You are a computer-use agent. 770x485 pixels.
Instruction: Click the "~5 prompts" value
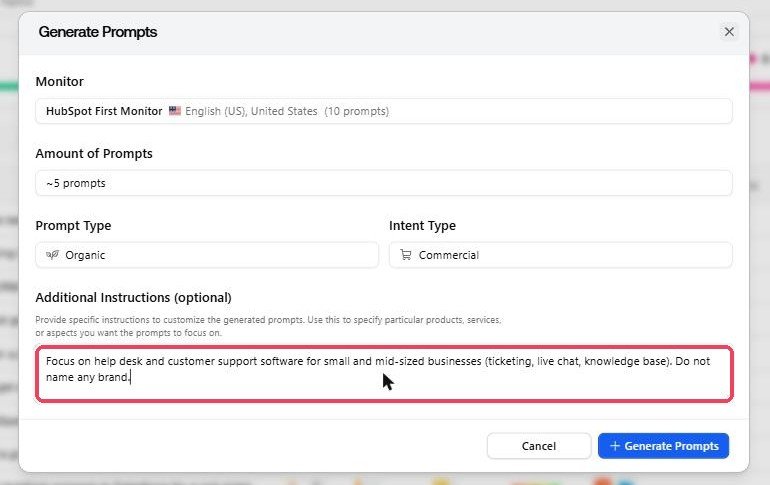click(76, 183)
